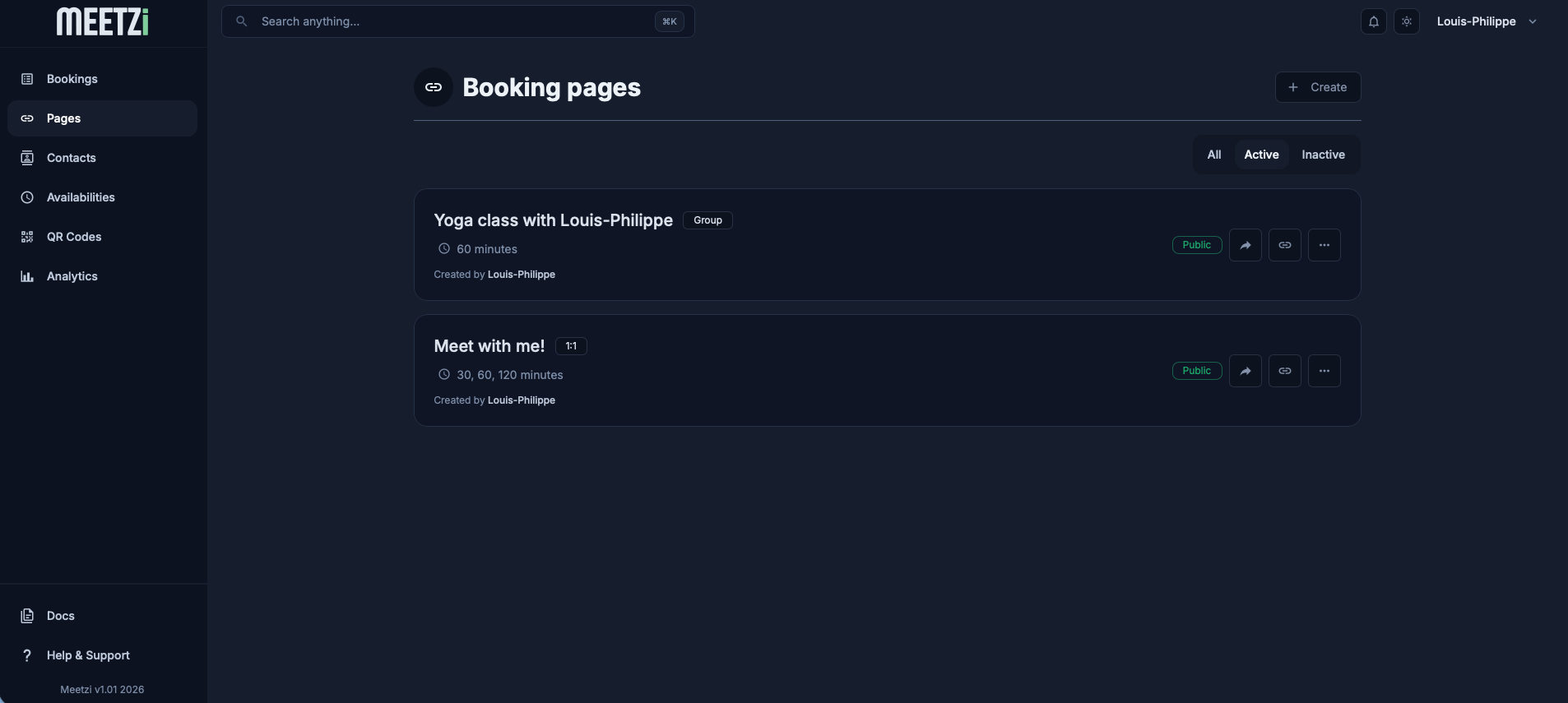The height and width of the screenshot is (703, 1568).
Task: Click the Contacts icon in sidebar
Action: pos(27,158)
